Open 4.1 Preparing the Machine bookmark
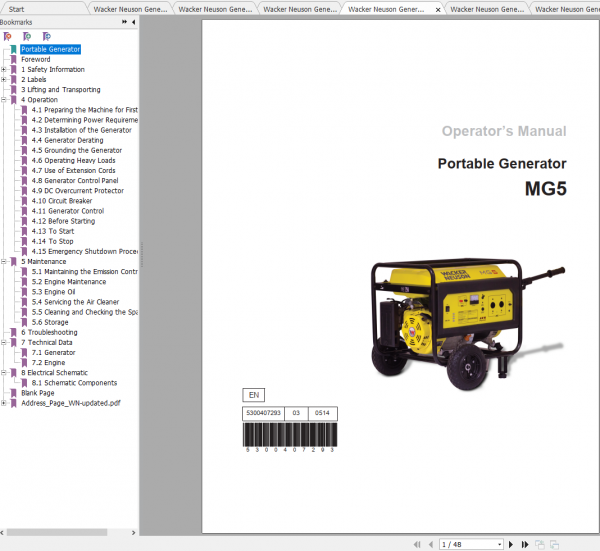Viewport: 600px width, 551px height. [85, 110]
